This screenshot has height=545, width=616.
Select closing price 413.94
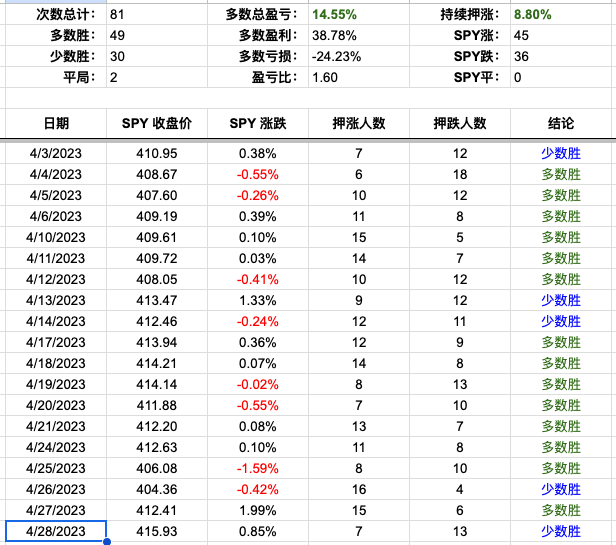pyautogui.click(x=157, y=343)
